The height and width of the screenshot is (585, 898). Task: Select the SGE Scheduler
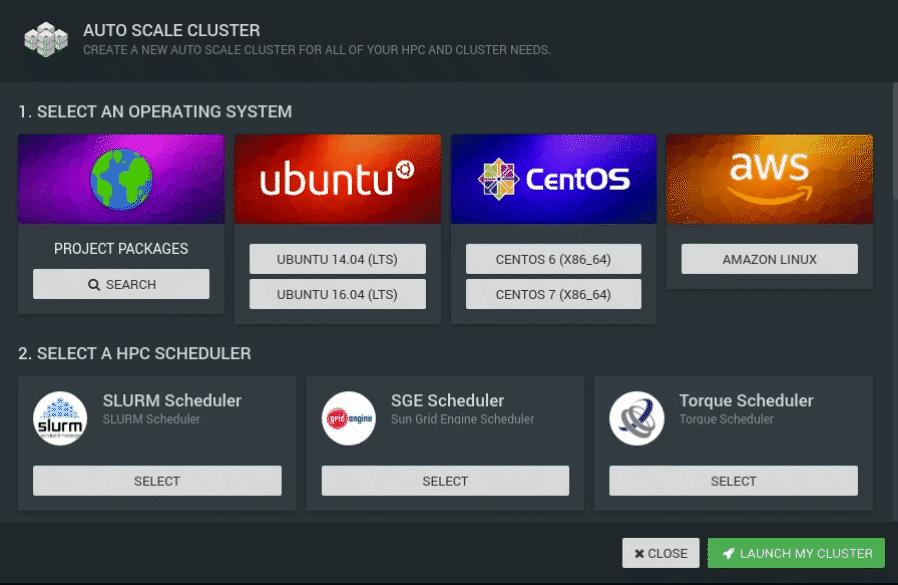pos(445,481)
